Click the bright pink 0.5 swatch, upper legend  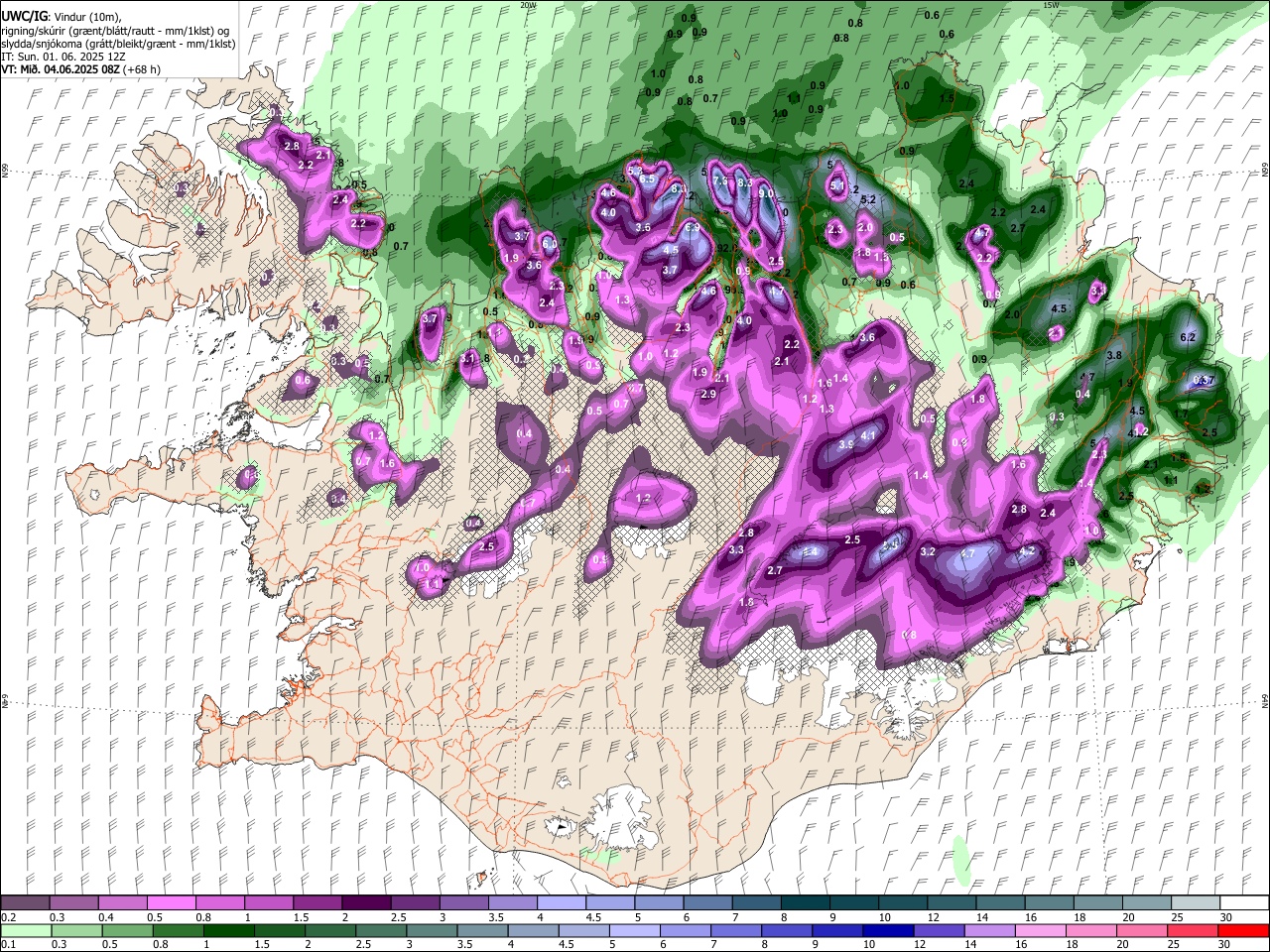click(172, 903)
